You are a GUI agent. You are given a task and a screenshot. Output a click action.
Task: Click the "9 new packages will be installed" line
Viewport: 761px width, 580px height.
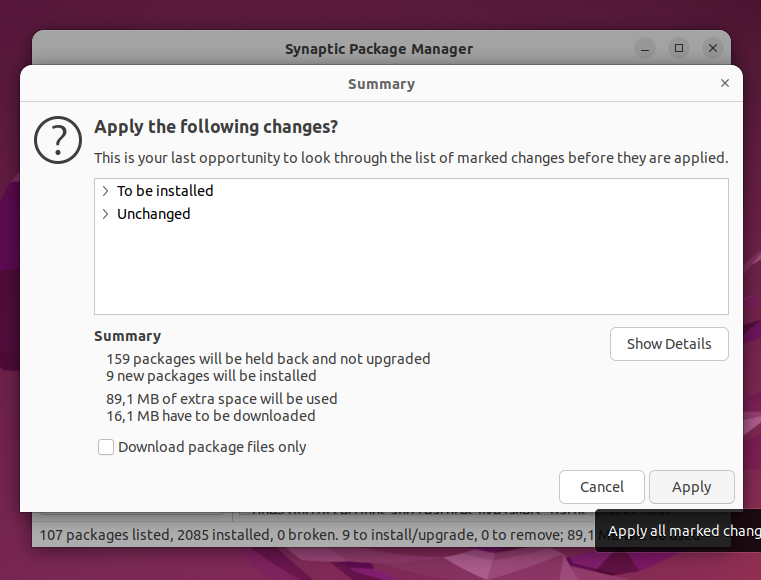tap(211, 376)
